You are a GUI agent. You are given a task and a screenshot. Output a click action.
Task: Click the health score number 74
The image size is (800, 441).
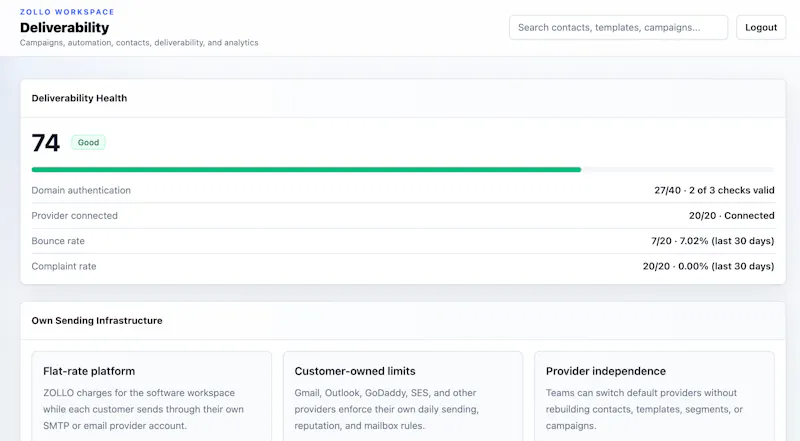coord(45,143)
